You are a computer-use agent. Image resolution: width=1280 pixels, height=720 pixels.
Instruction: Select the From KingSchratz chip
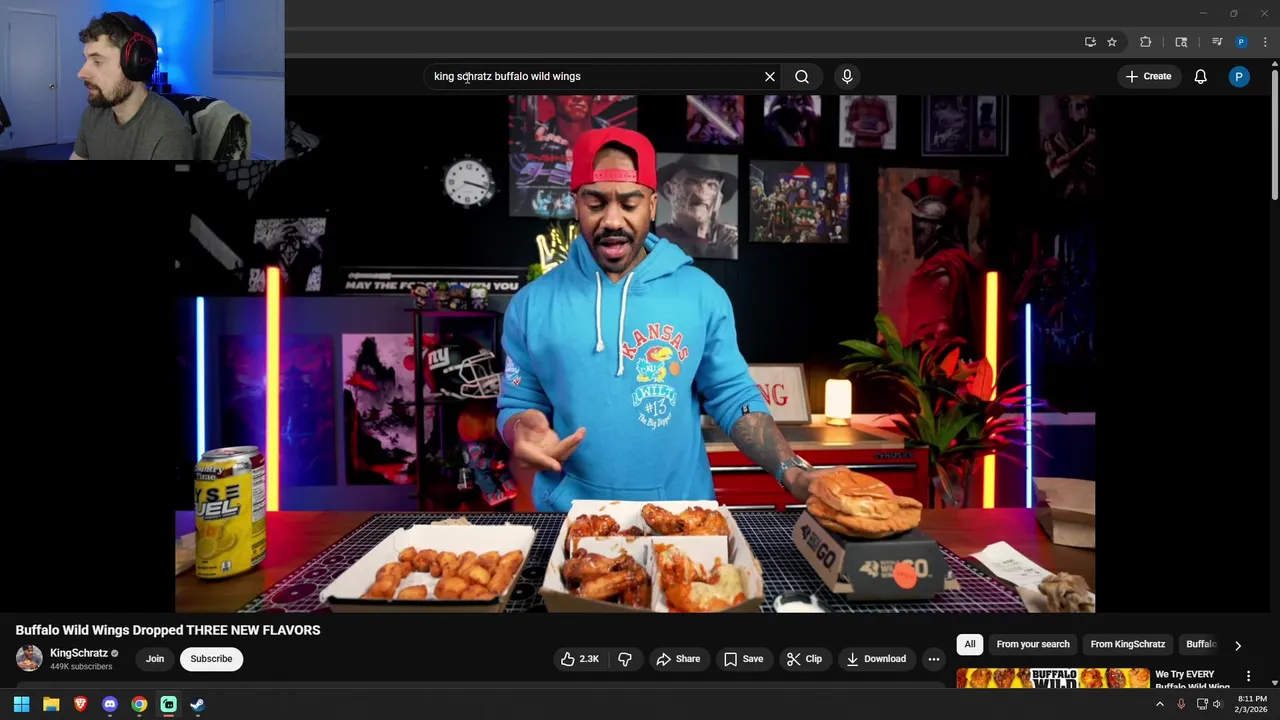pos(1128,644)
